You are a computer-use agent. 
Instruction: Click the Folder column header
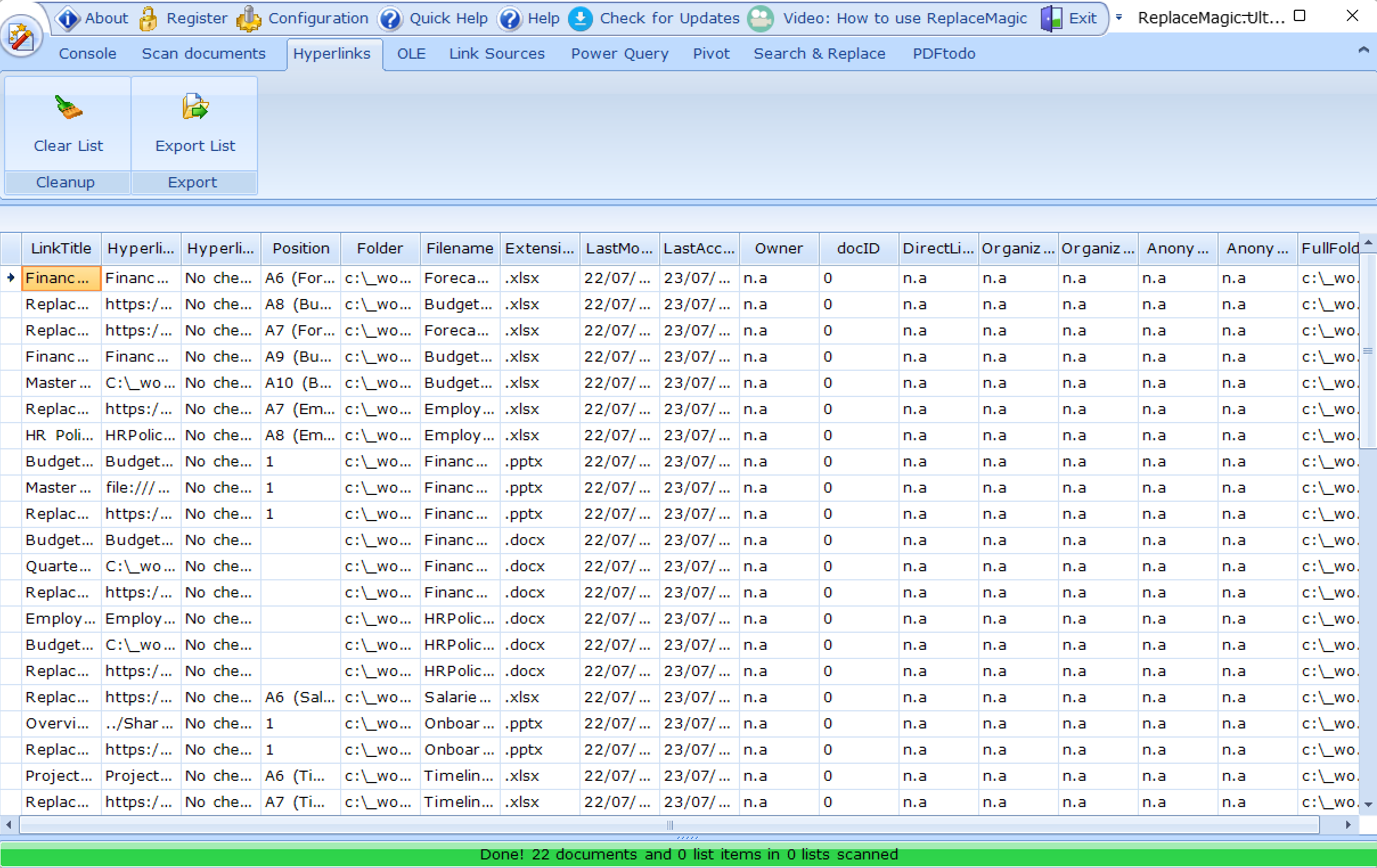(x=380, y=249)
